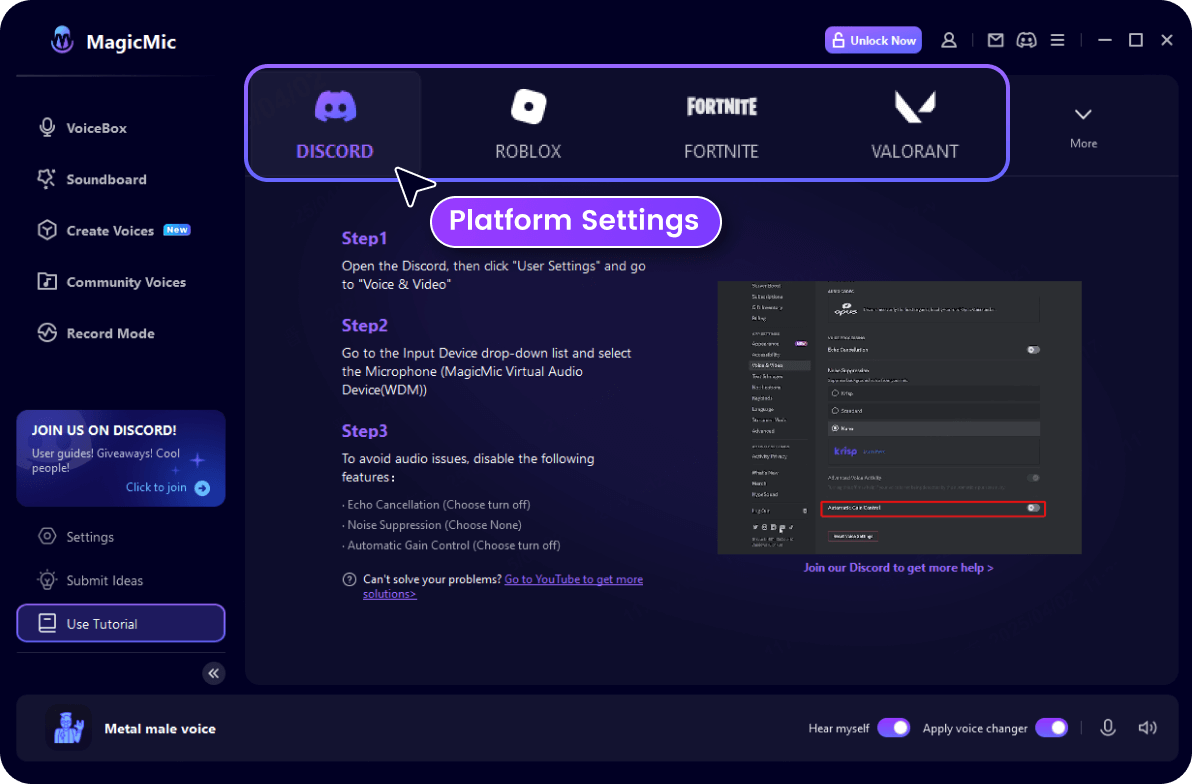The height and width of the screenshot is (784, 1192).
Task: Click the New badge beside Create Voices
Action: pyautogui.click(x=177, y=230)
